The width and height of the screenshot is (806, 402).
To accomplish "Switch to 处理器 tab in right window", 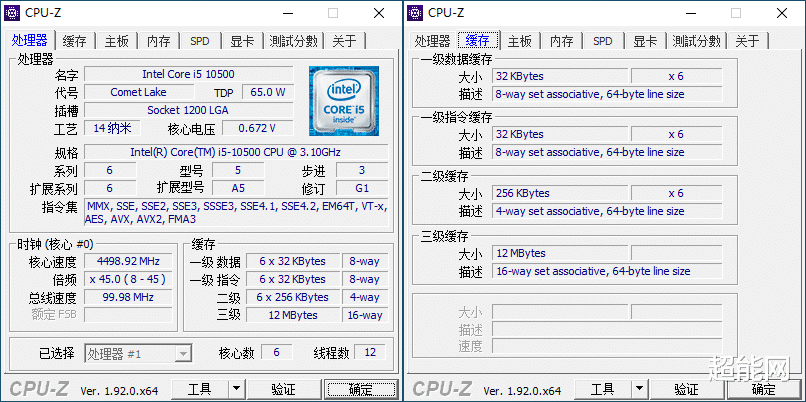I will pos(432,41).
